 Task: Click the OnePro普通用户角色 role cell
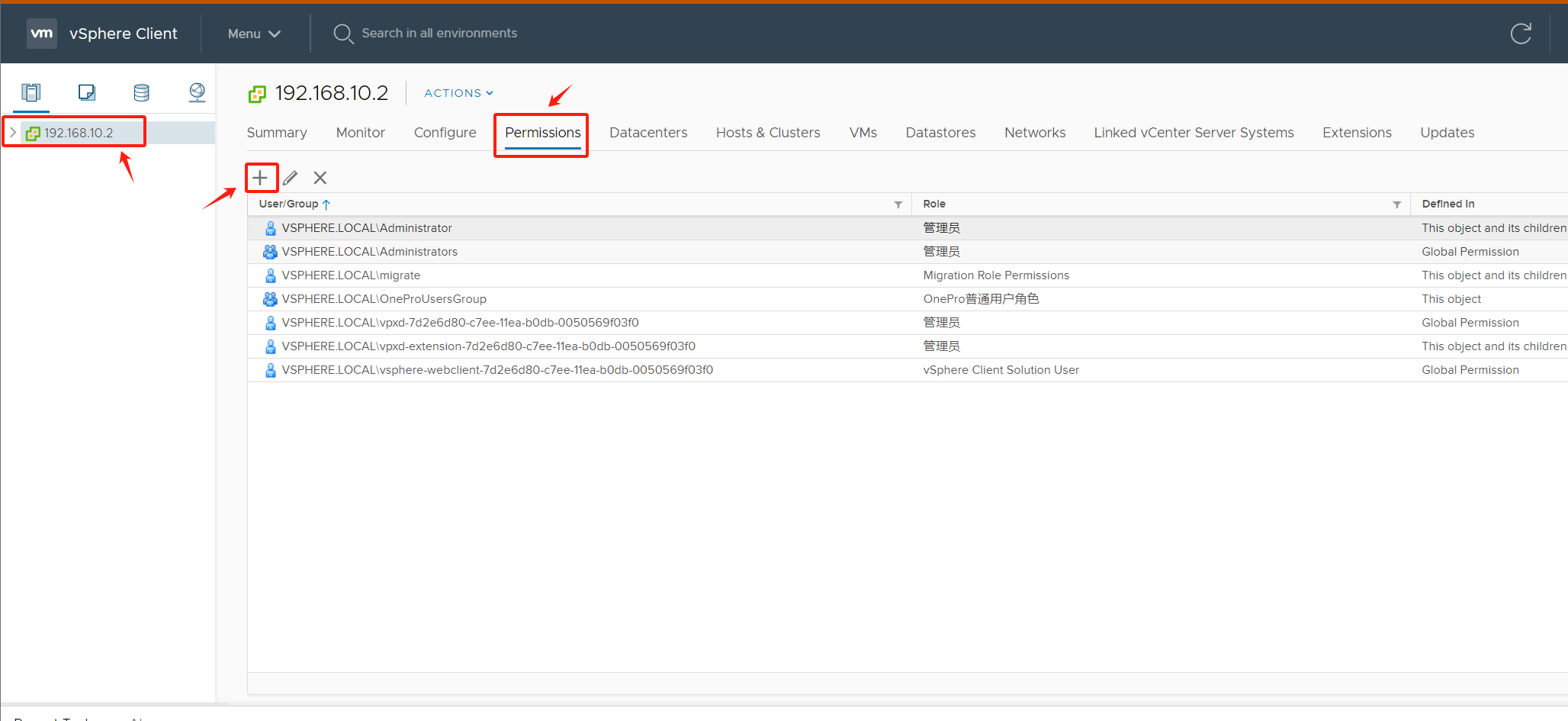[981, 299]
